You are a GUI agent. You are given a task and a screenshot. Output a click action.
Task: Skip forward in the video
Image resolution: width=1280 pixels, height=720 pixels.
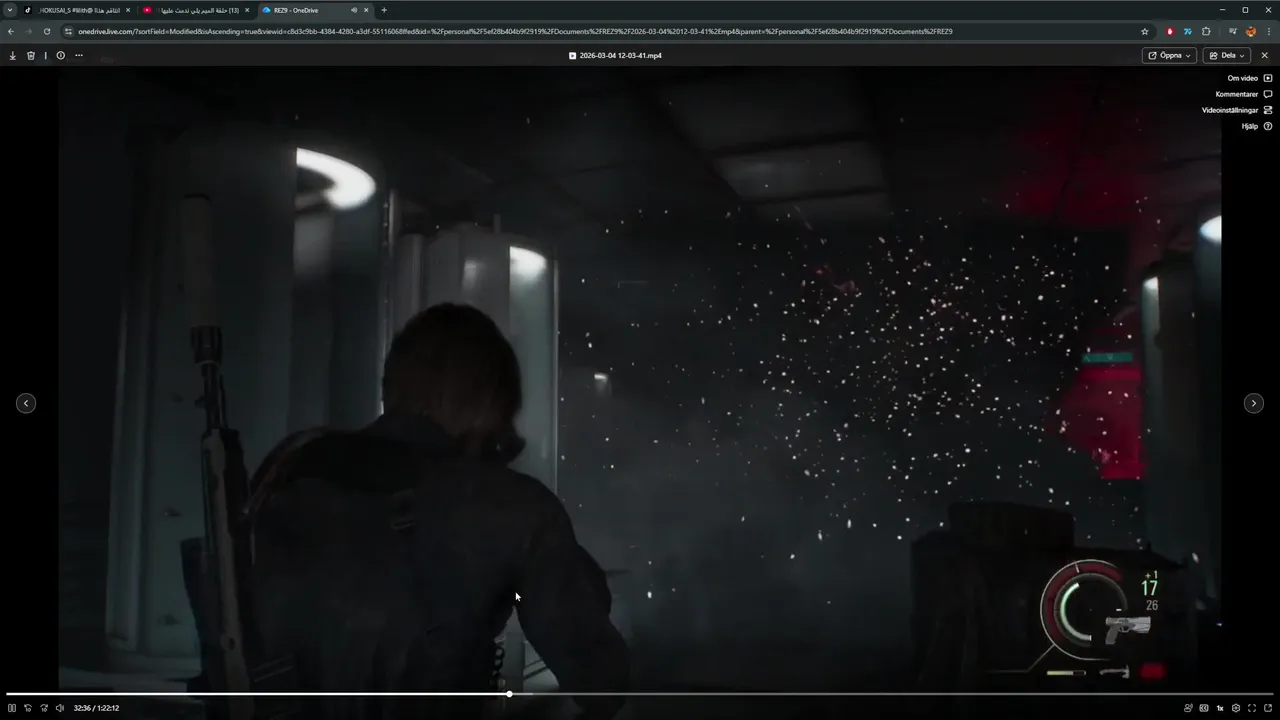44,708
